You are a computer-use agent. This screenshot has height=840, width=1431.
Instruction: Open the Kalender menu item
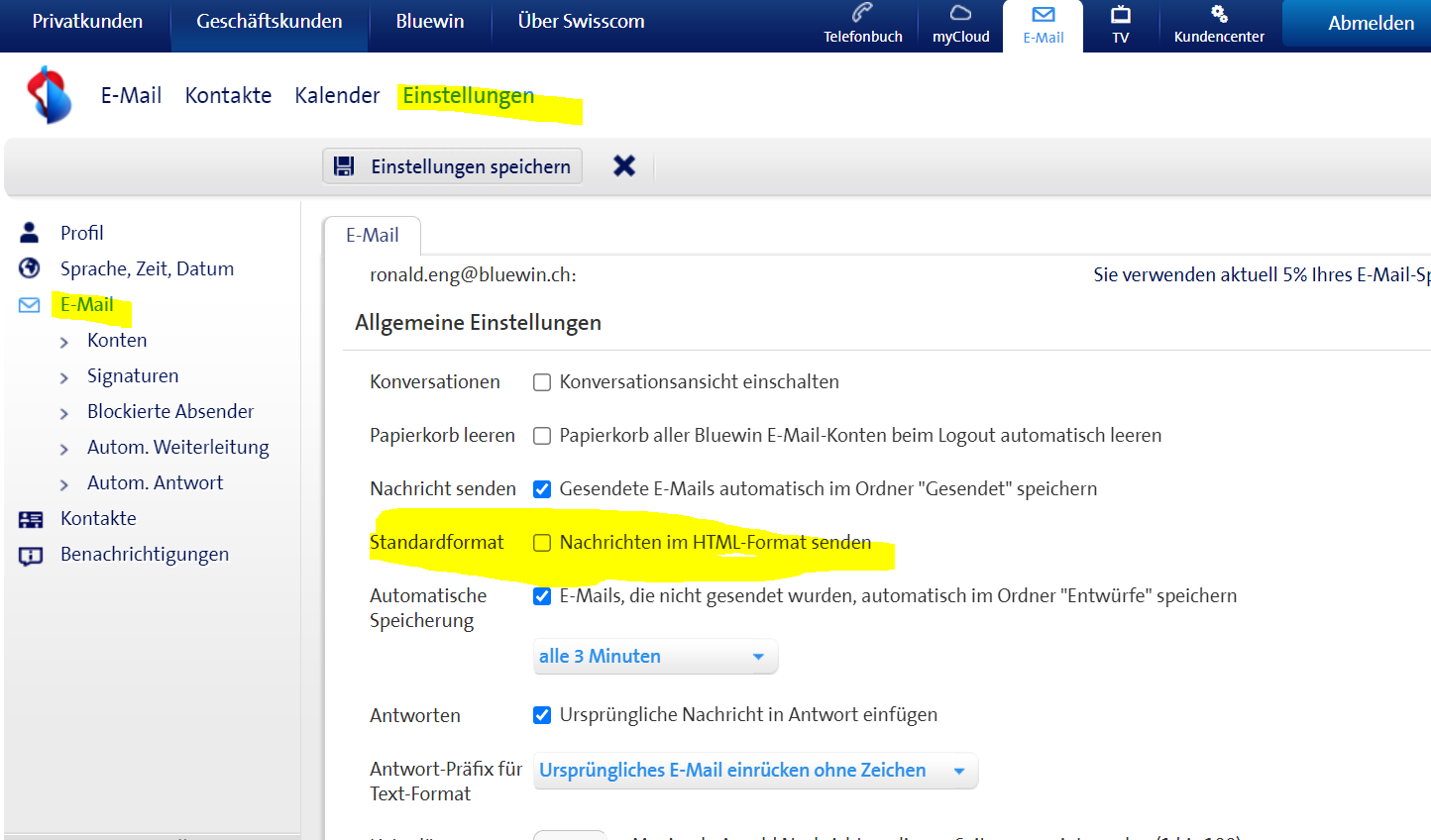337,96
